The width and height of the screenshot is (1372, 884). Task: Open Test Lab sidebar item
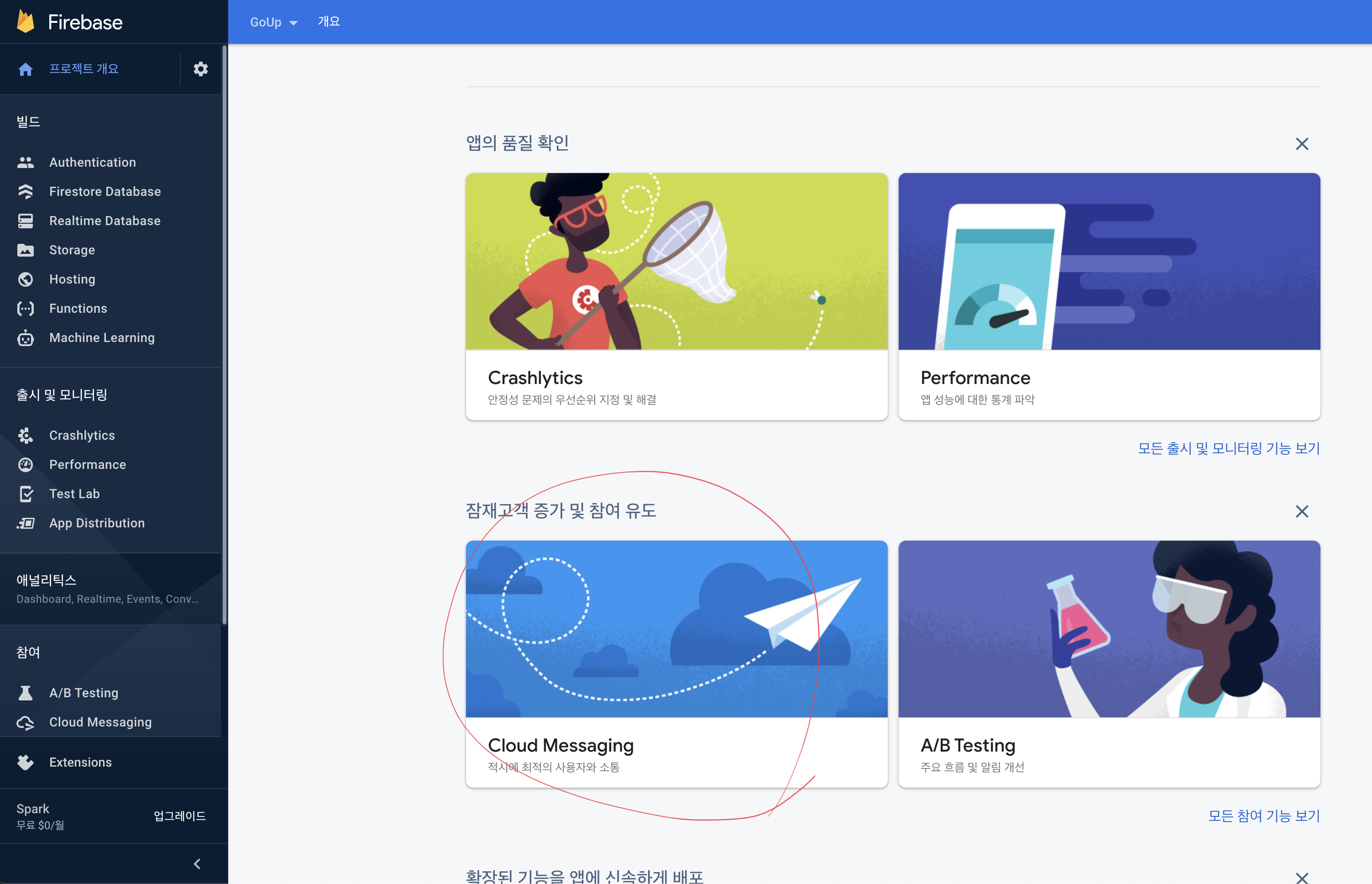(74, 494)
